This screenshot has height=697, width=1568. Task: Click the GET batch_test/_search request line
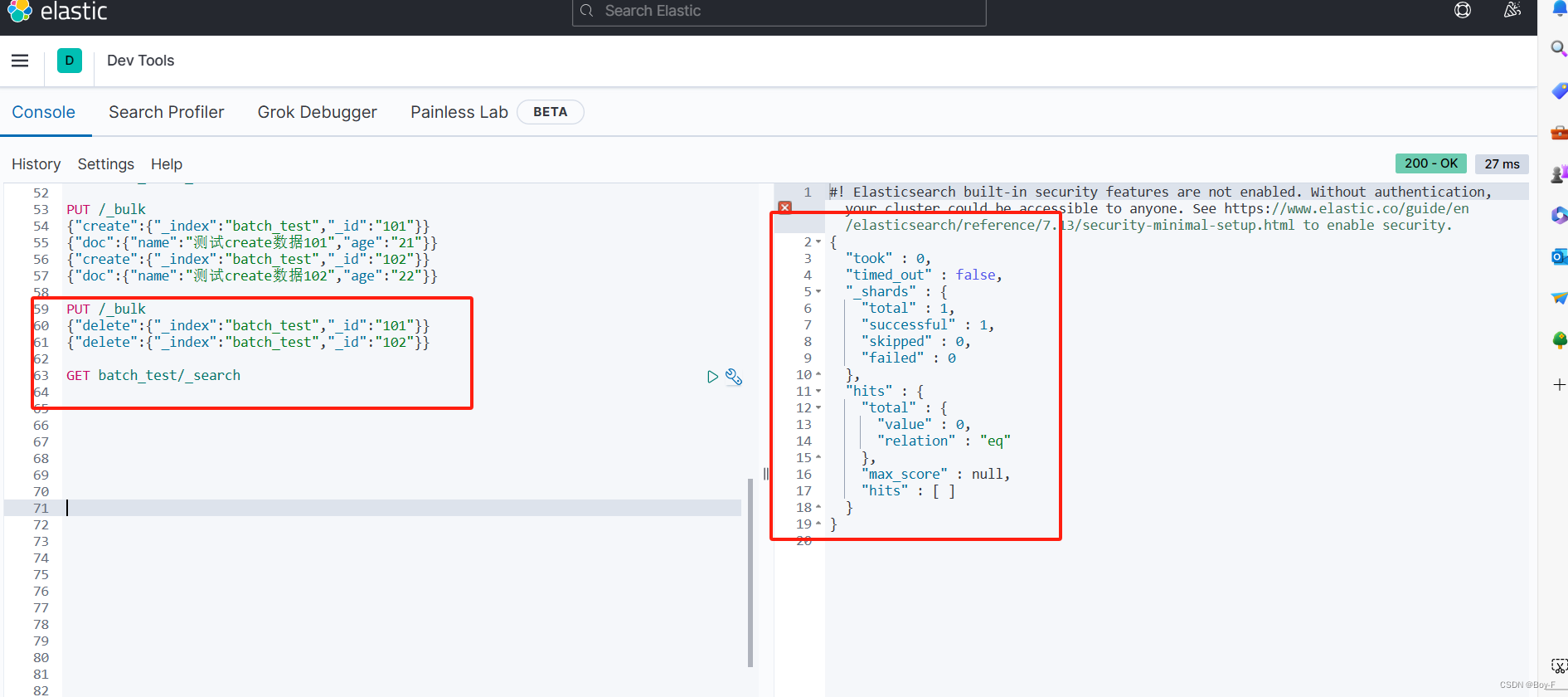(x=153, y=375)
